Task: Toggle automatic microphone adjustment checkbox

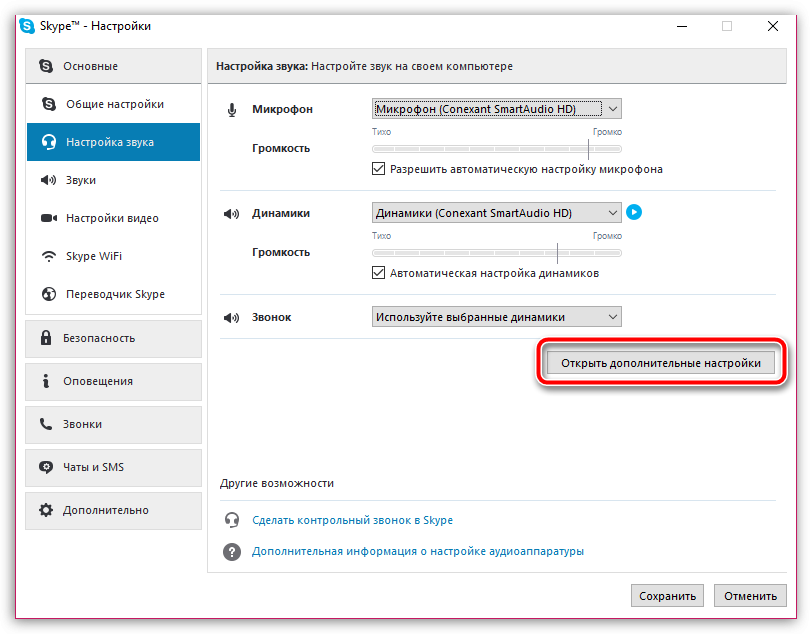Action: tap(378, 169)
